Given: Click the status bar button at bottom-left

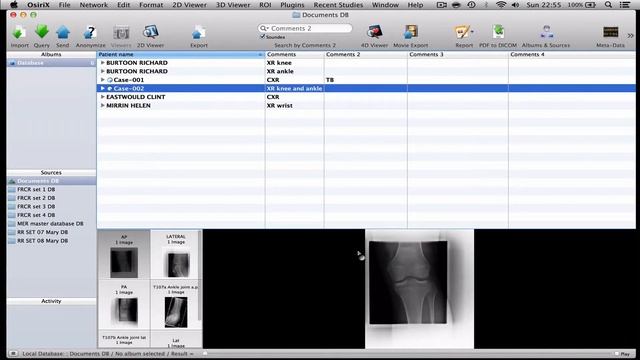Looking at the screenshot, I should [13, 353].
